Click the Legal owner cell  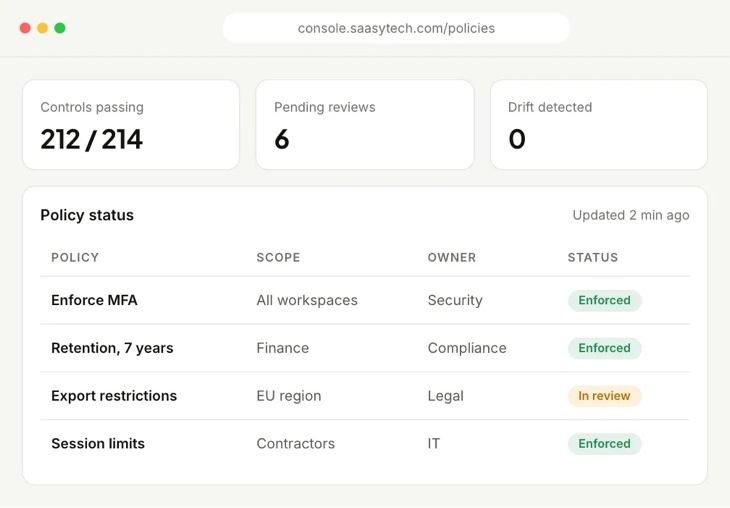(x=446, y=396)
